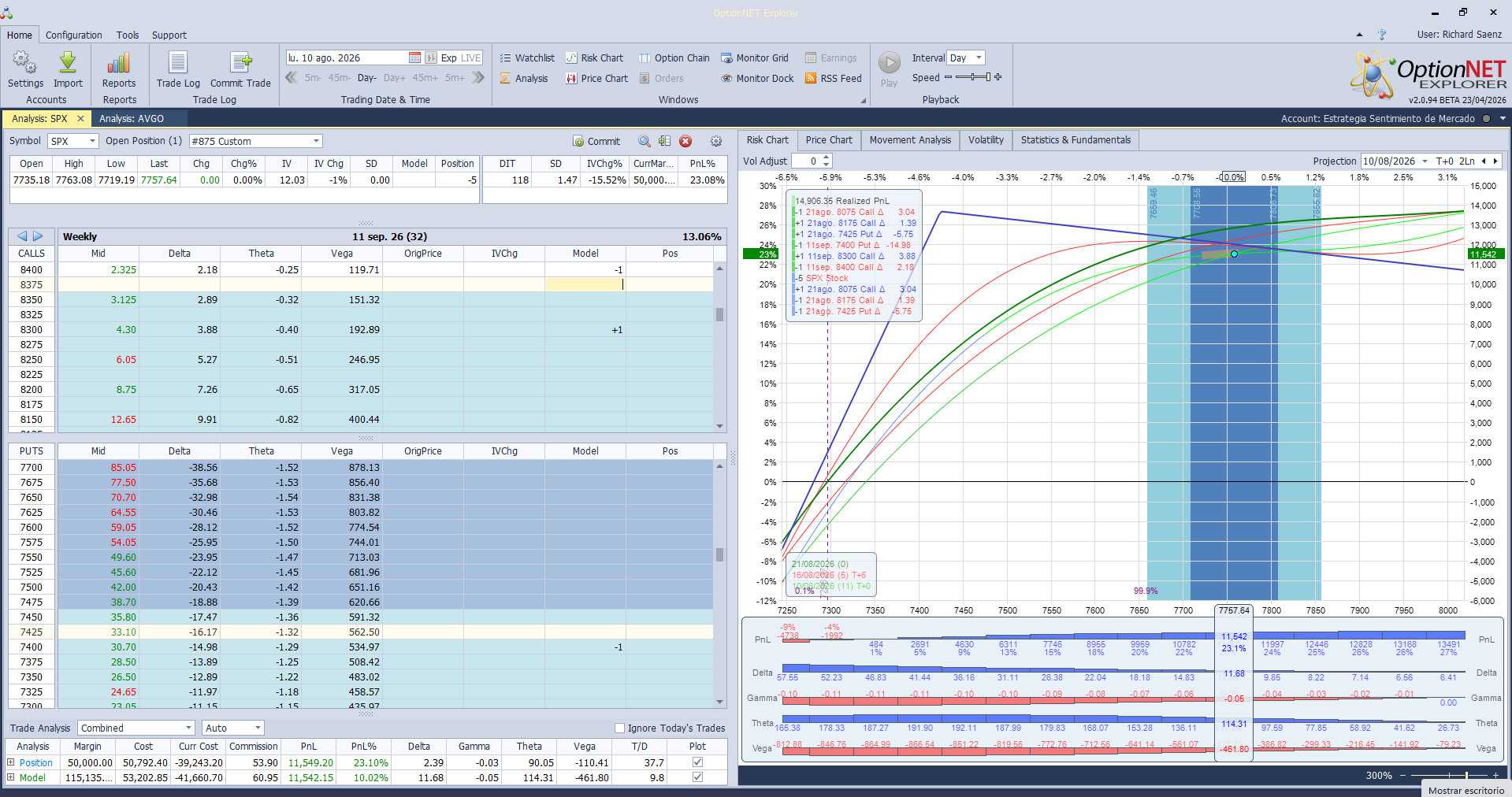
Task: Click the magnifier search icon beside Commit
Action: [645, 141]
